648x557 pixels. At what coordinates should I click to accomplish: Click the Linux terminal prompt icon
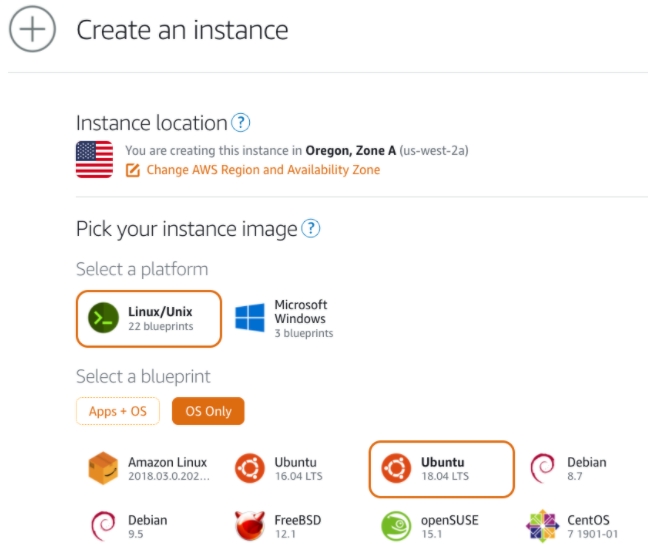tap(103, 319)
